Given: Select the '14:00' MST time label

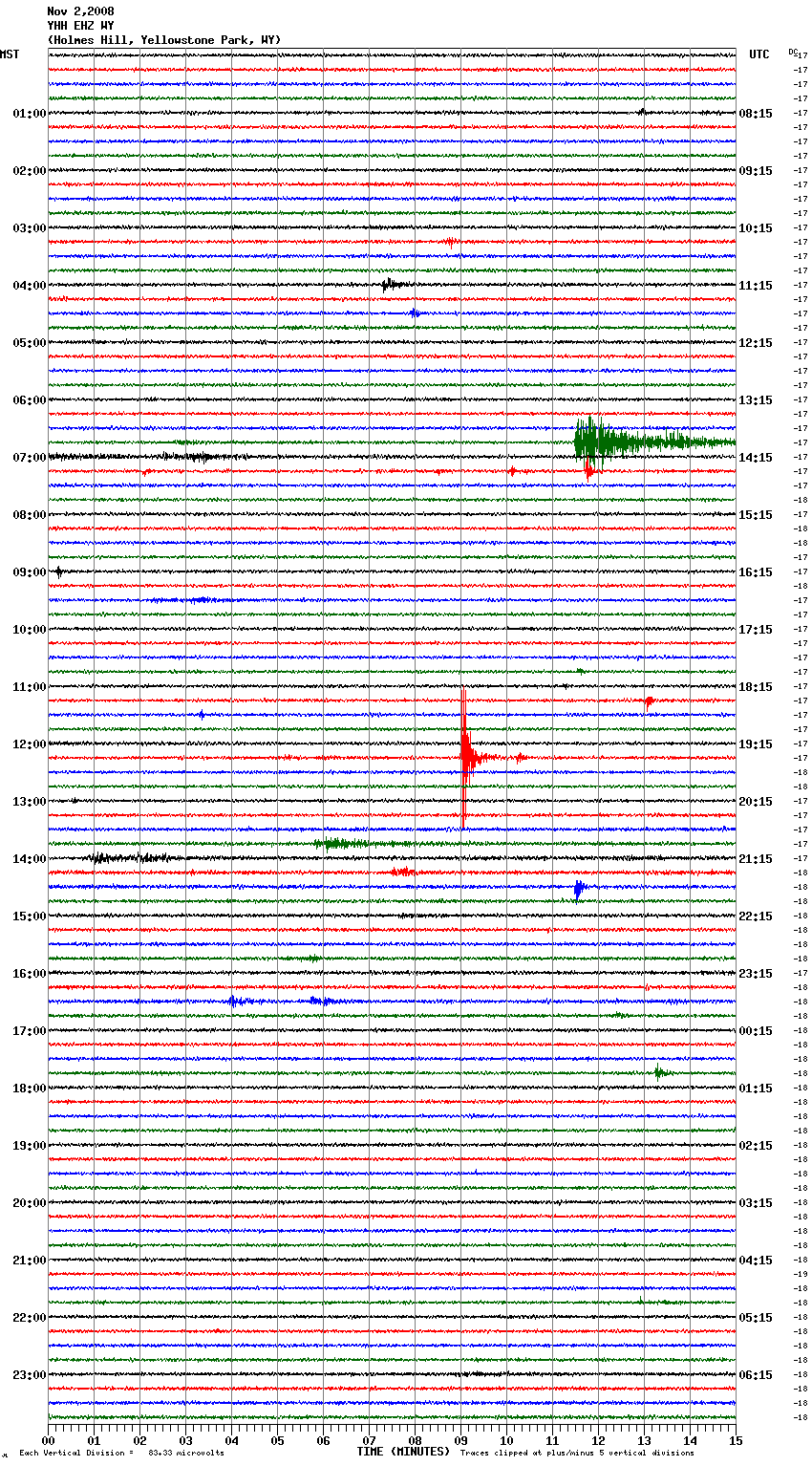Looking at the screenshot, I should click(30, 859).
